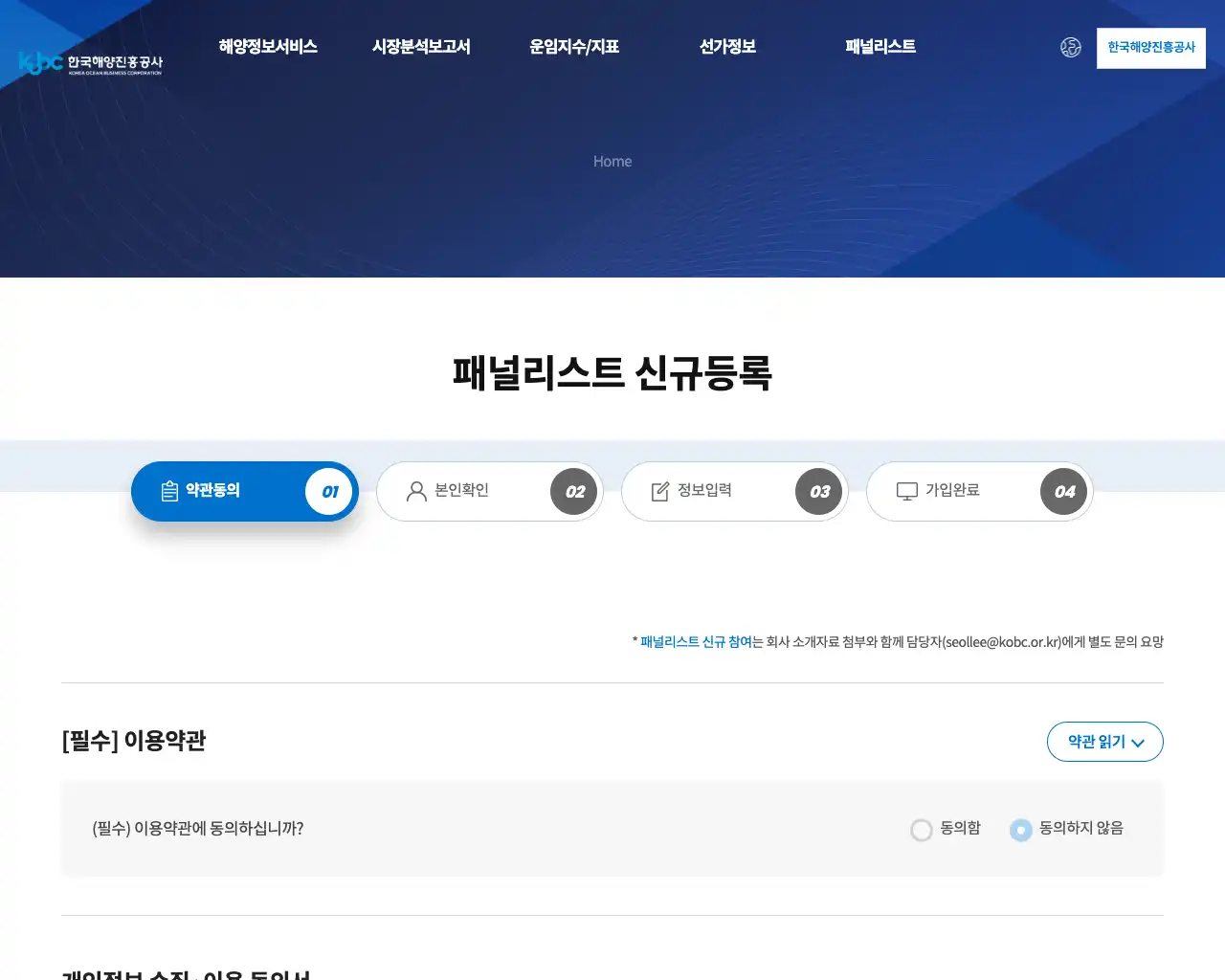Image resolution: width=1225 pixels, height=980 pixels.
Task: Click the 한국해양진흥공사 button in header
Action: (1151, 48)
